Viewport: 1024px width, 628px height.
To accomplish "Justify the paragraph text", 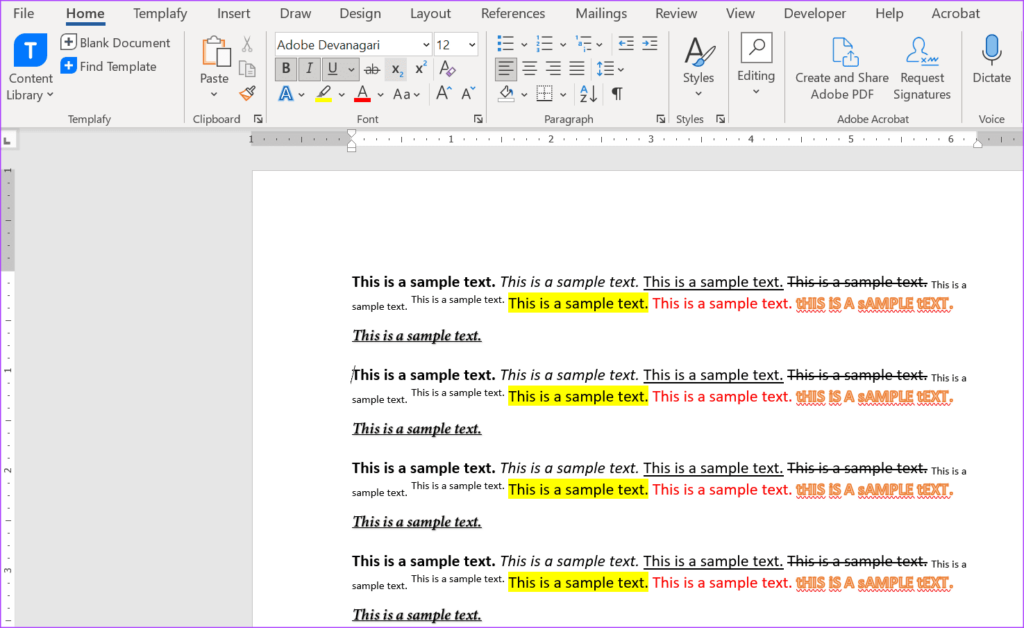I will (x=577, y=69).
